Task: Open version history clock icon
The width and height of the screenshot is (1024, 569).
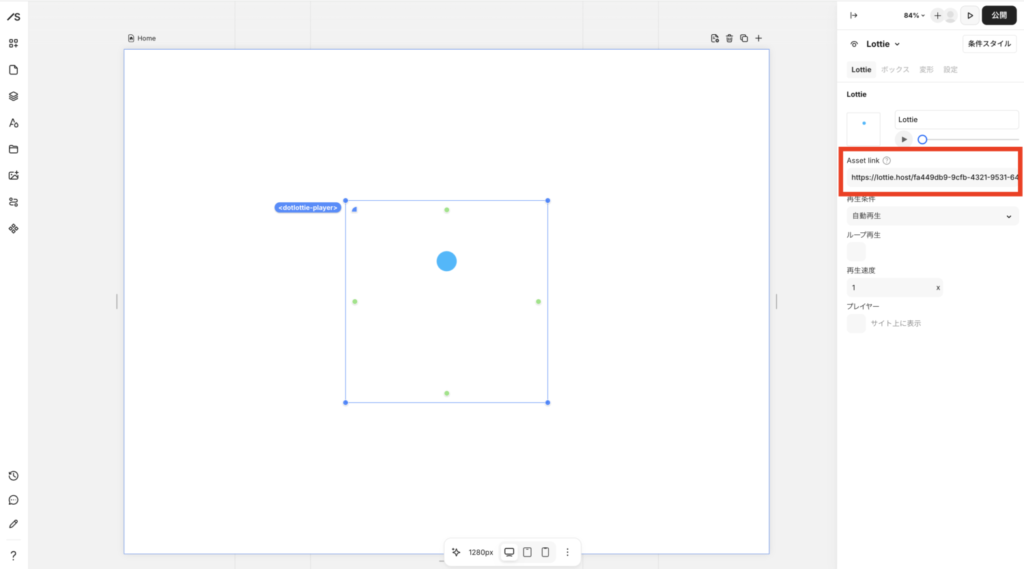Action: 13,476
